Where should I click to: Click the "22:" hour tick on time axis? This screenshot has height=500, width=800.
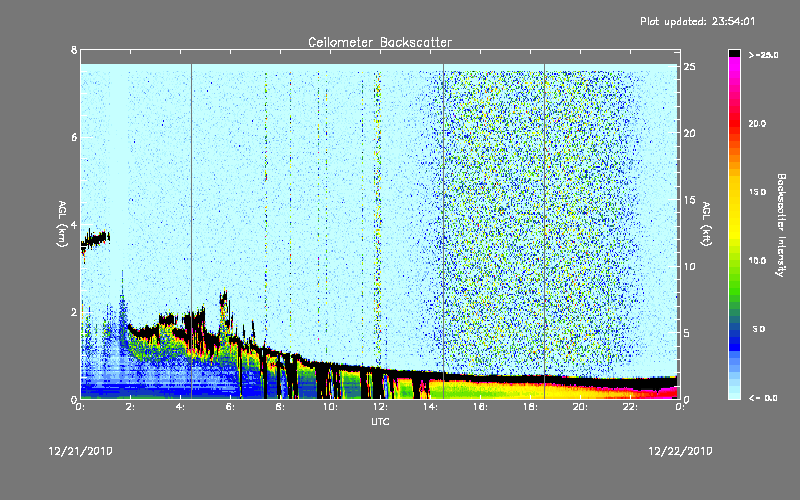631,407
